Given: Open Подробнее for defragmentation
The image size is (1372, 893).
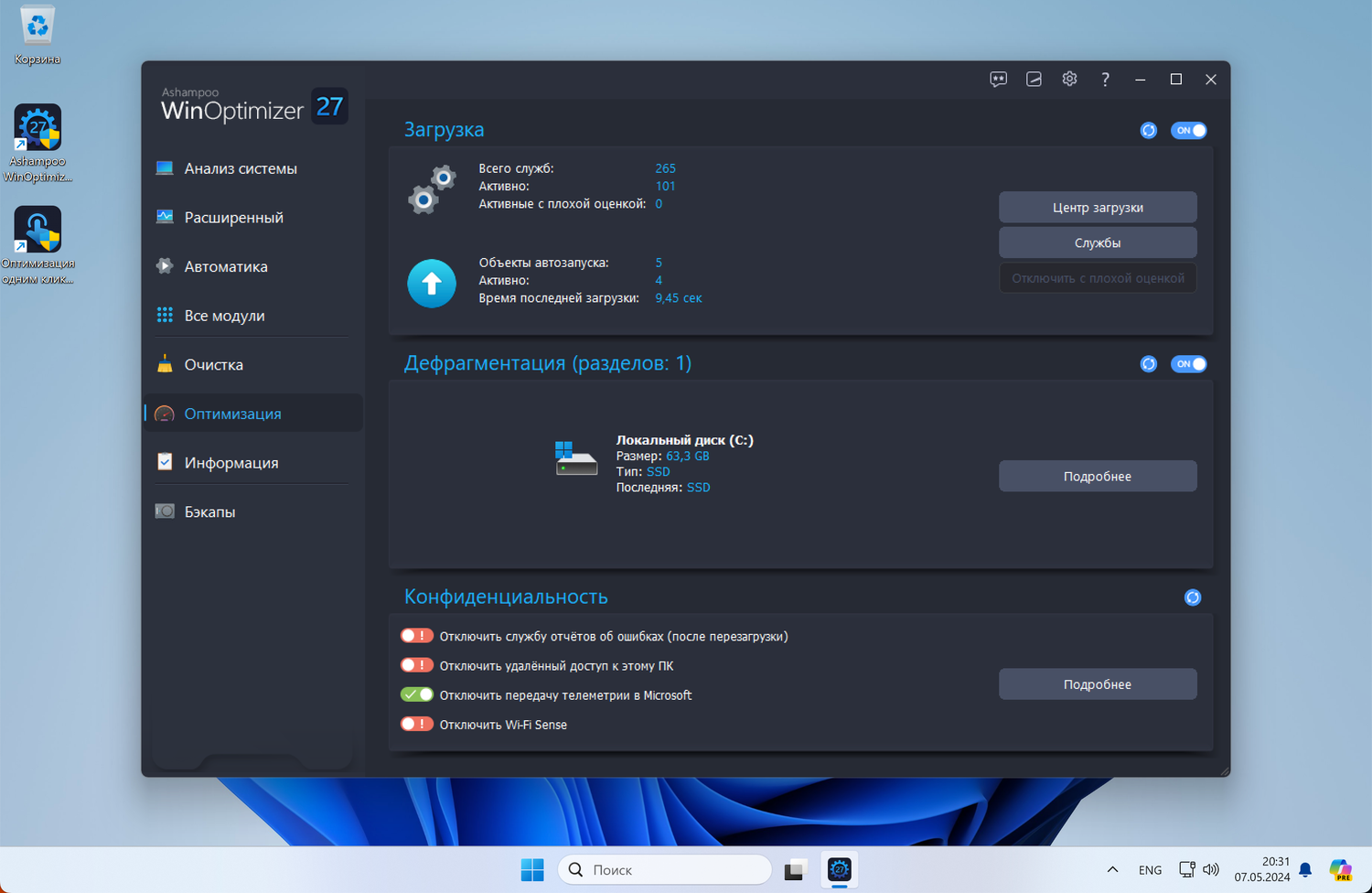Looking at the screenshot, I should click(x=1098, y=477).
